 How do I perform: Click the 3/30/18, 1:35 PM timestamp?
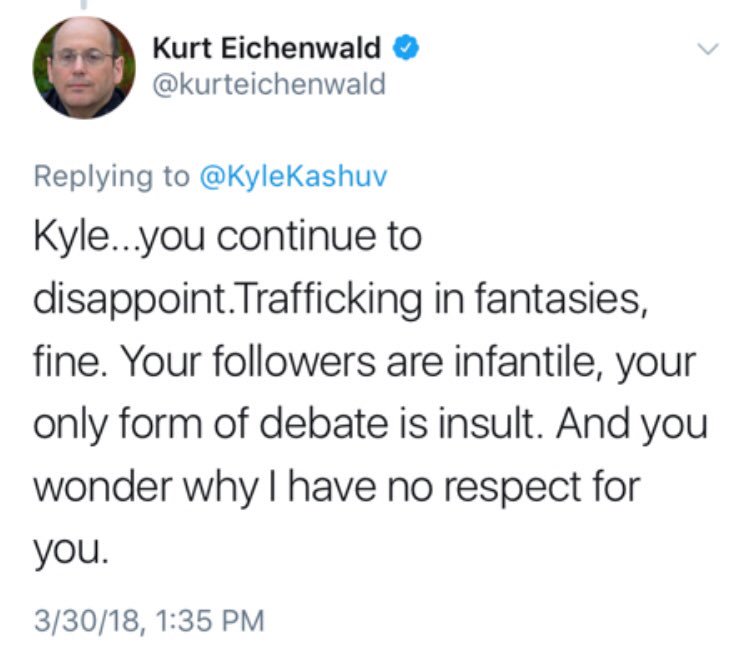(149, 621)
